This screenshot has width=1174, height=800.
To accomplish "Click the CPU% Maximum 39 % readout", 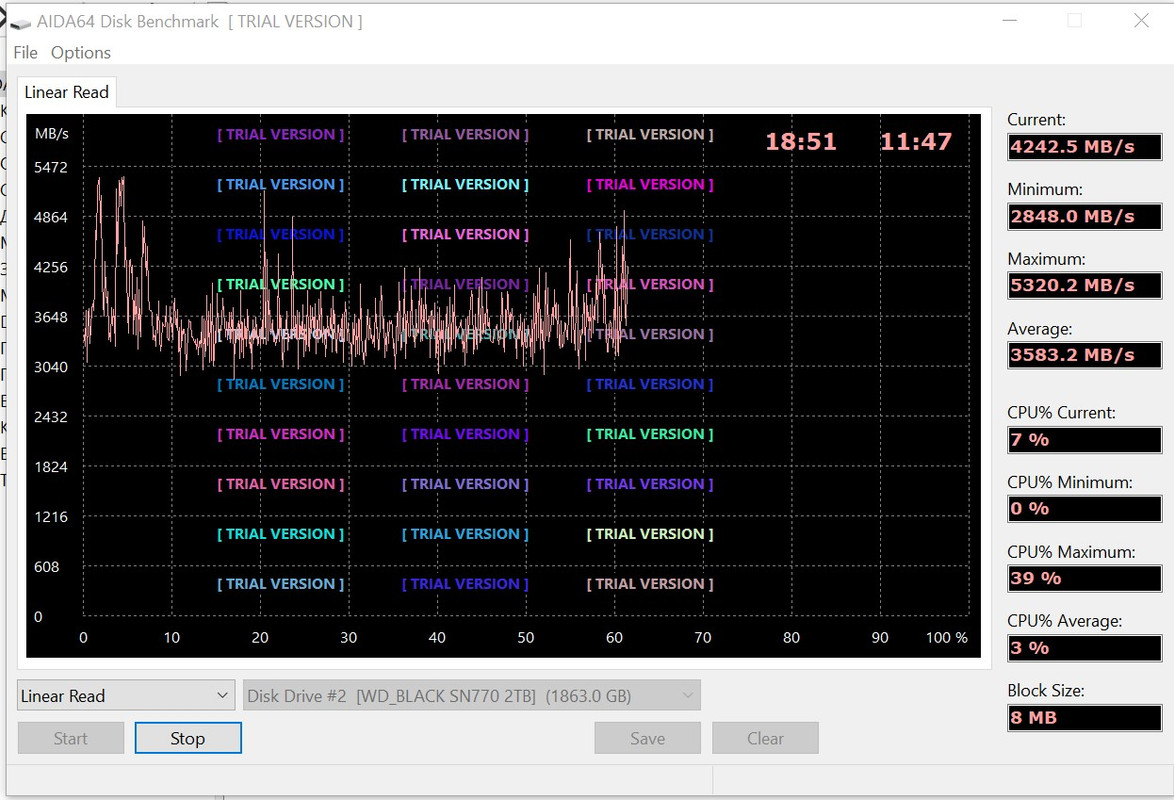I will pos(1085,578).
